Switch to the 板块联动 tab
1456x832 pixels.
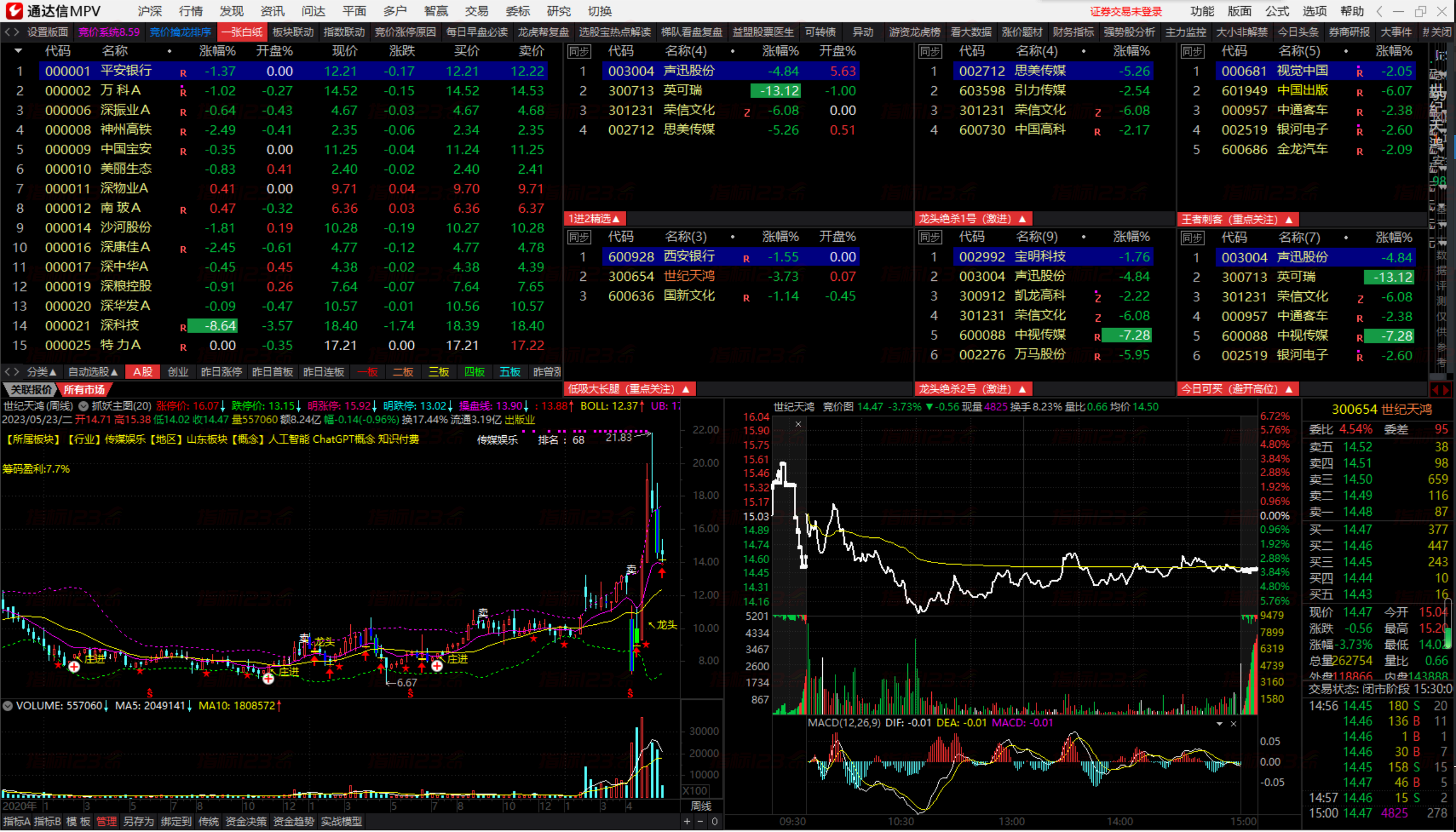tap(293, 32)
